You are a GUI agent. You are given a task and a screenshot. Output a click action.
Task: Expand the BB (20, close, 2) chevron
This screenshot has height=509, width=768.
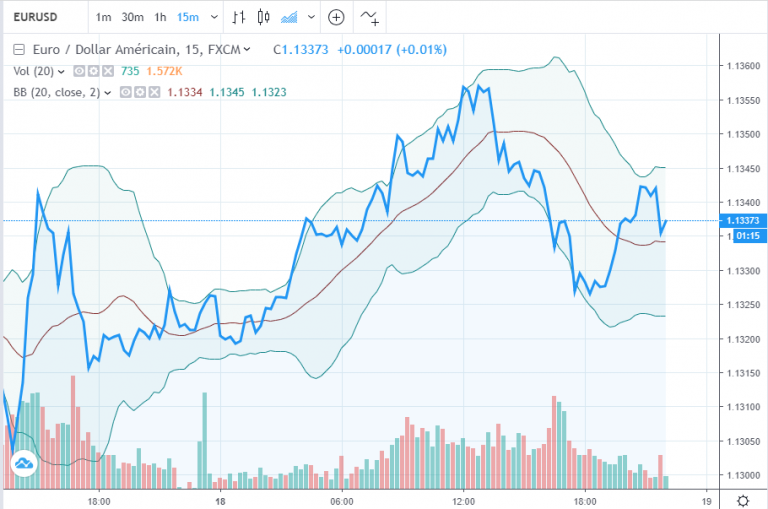tap(108, 93)
